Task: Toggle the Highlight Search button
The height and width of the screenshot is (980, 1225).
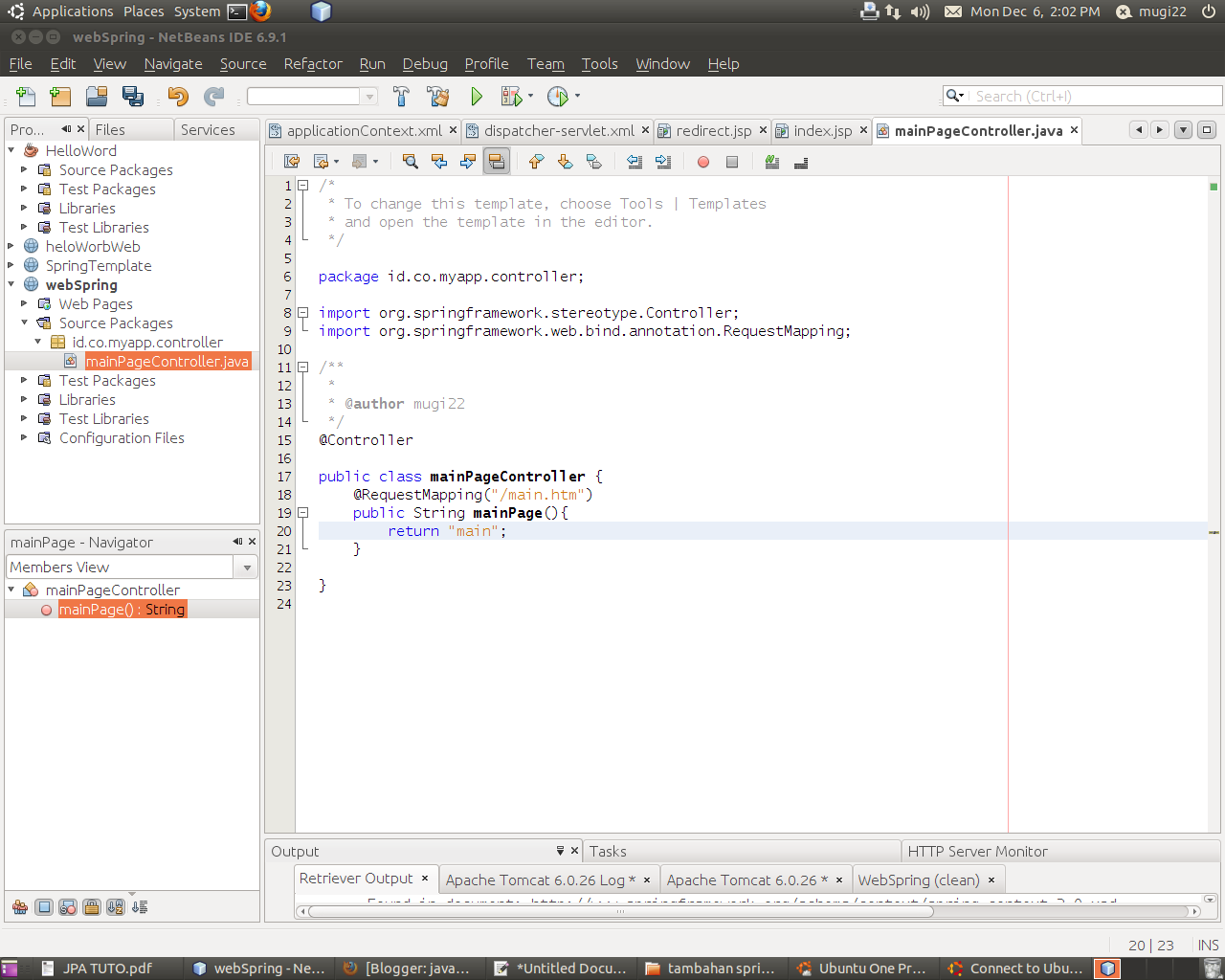Action: [x=497, y=162]
